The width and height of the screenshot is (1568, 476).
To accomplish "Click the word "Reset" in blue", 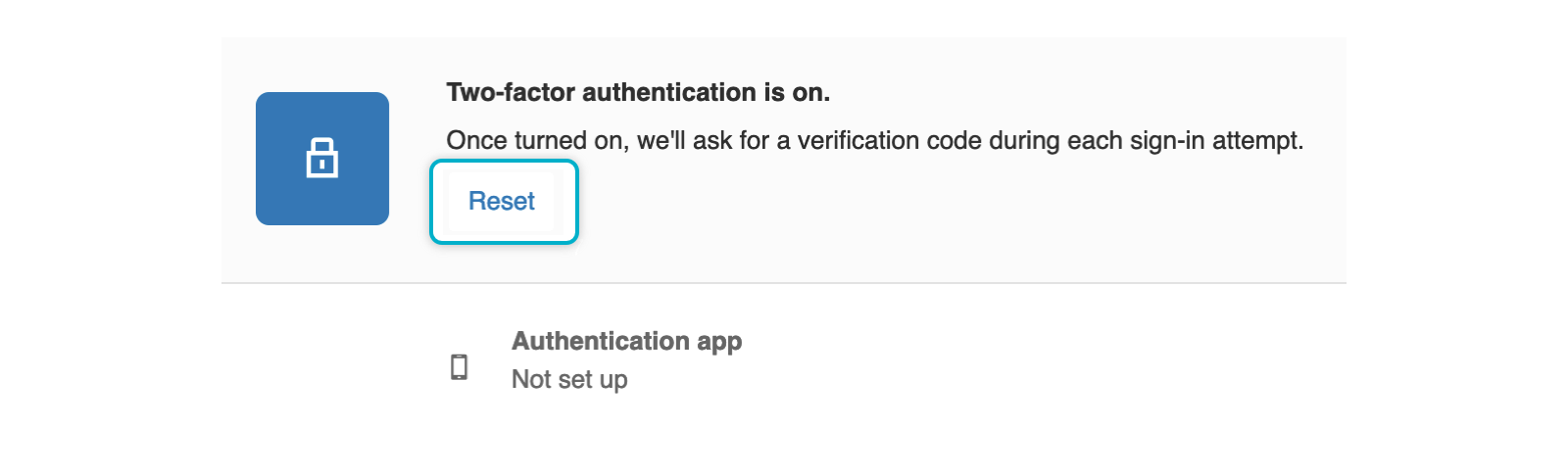I will point(502,201).
